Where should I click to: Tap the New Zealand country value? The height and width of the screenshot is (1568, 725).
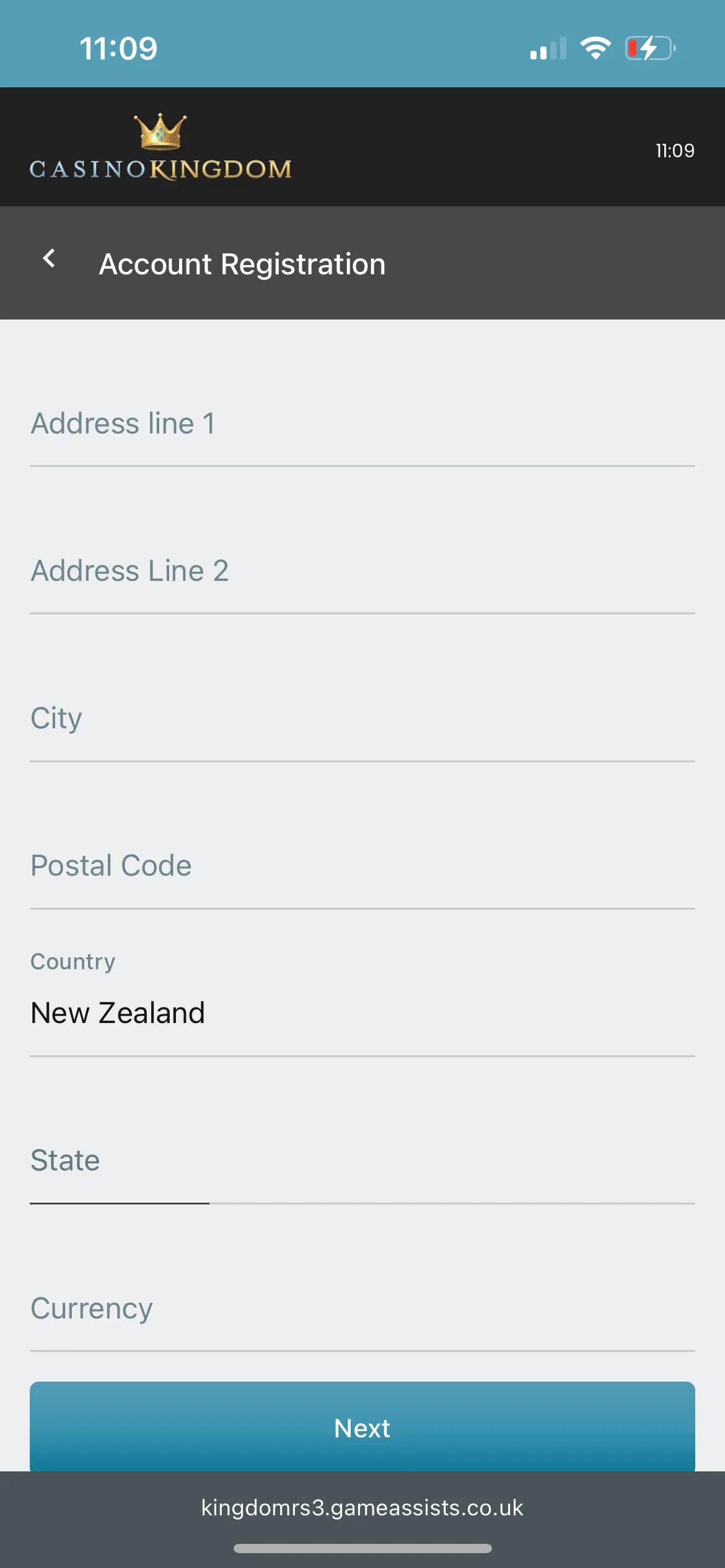click(118, 1013)
